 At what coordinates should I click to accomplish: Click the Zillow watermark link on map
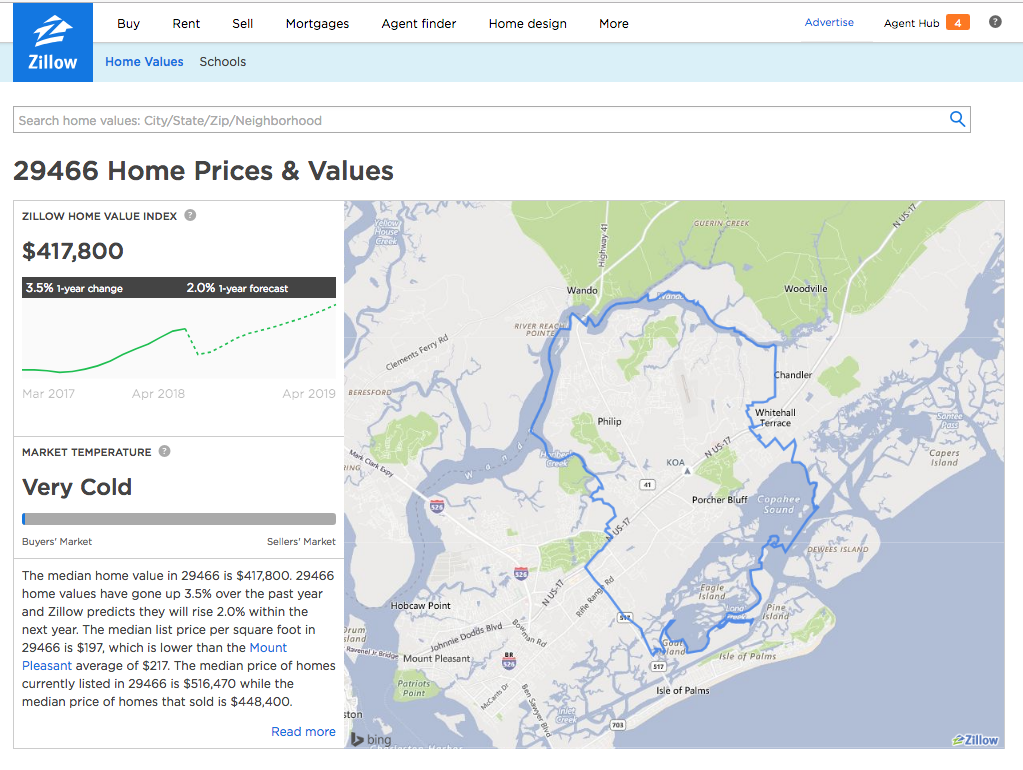(975, 739)
